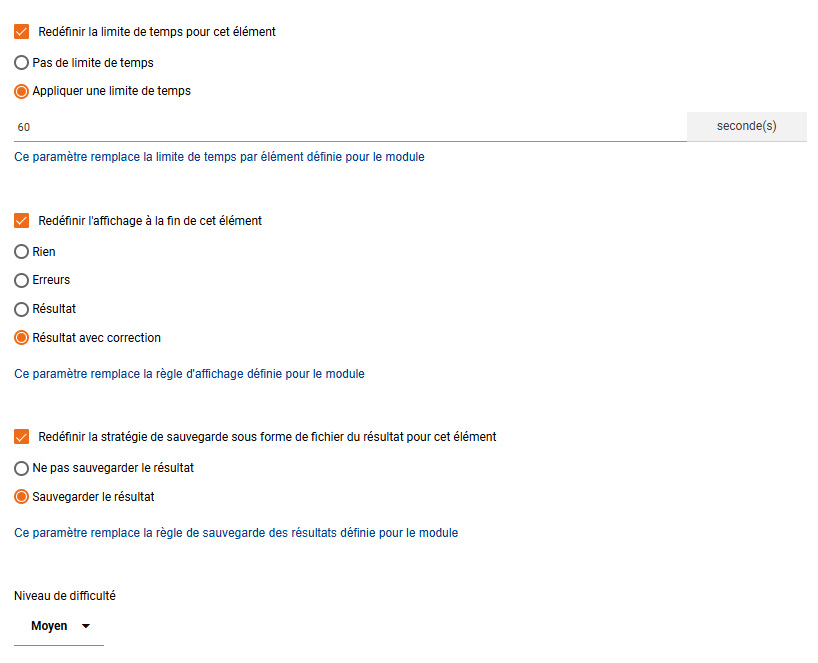Select the 'Résultat' radio button
Viewport: 818px width, 663px height.
coord(22,309)
